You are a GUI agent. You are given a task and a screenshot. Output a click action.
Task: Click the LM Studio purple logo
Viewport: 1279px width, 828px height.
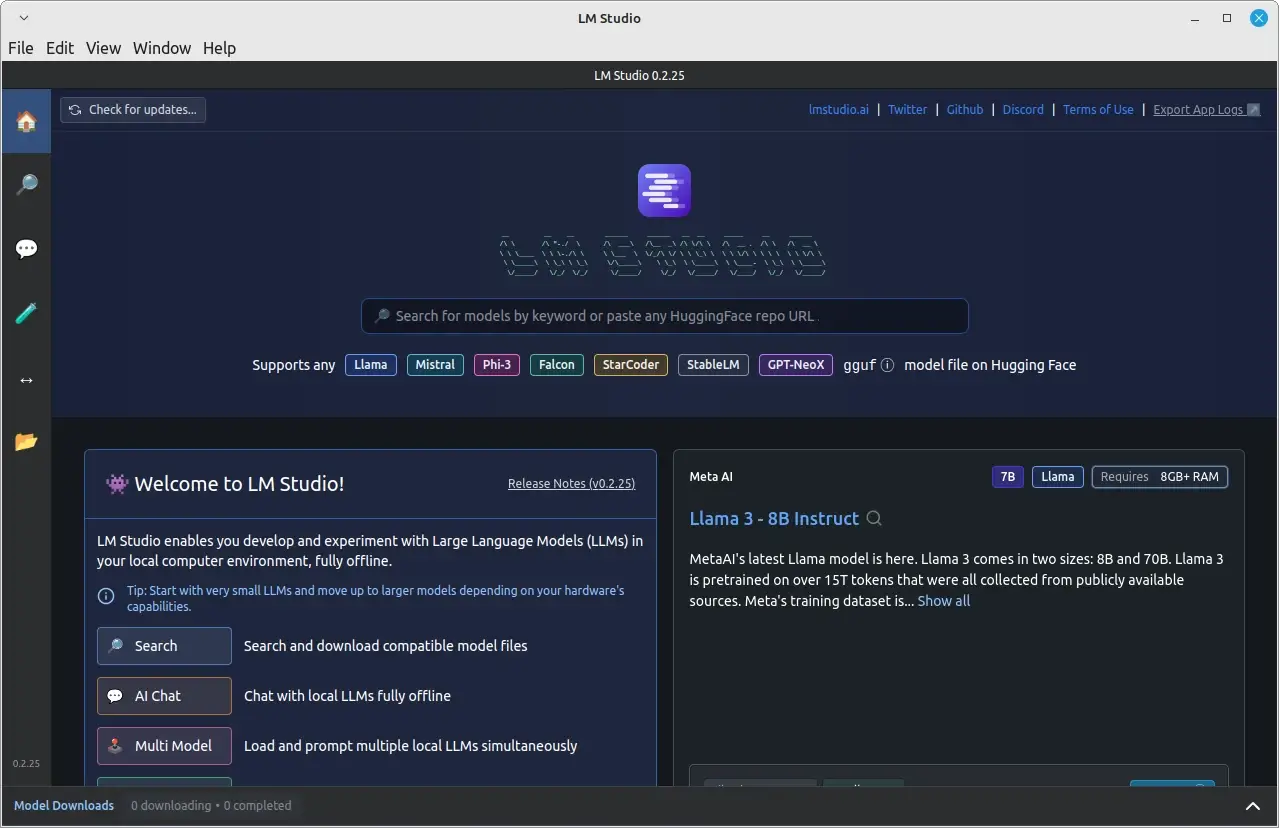(664, 190)
